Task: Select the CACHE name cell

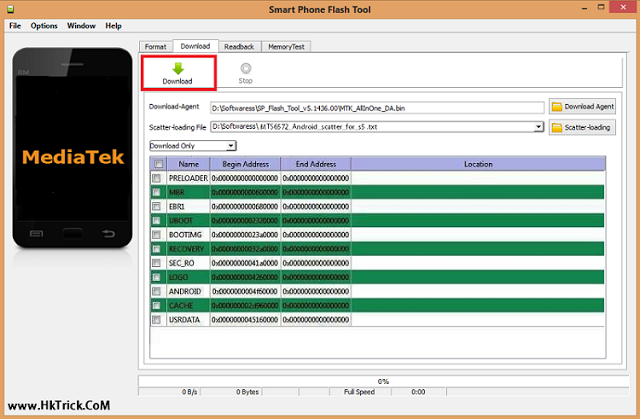Action: point(188,306)
